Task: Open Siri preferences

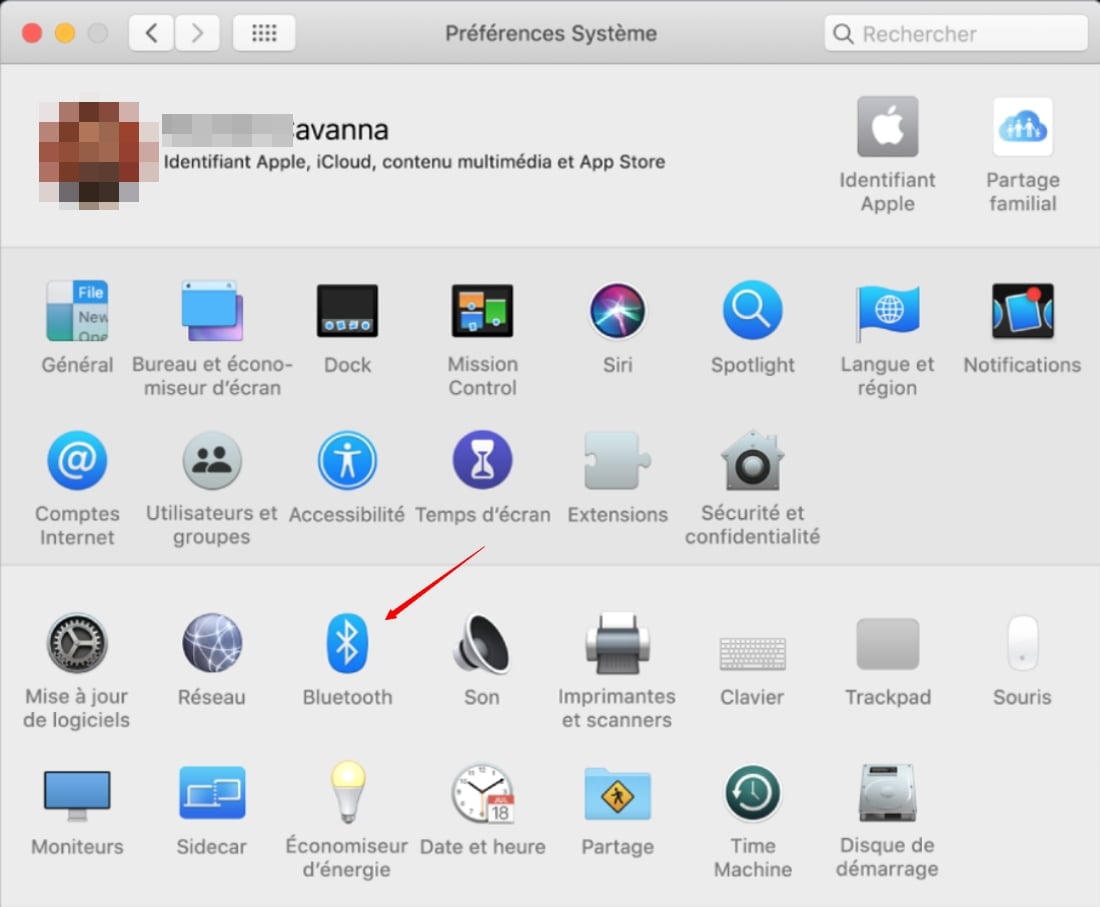Action: (x=617, y=311)
